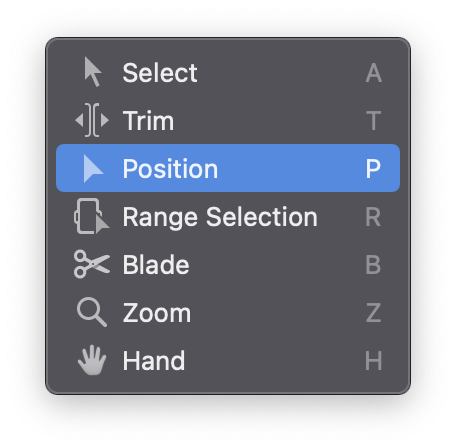
Task: Click the T shortcut beside Trim
Action: pyautogui.click(x=374, y=121)
